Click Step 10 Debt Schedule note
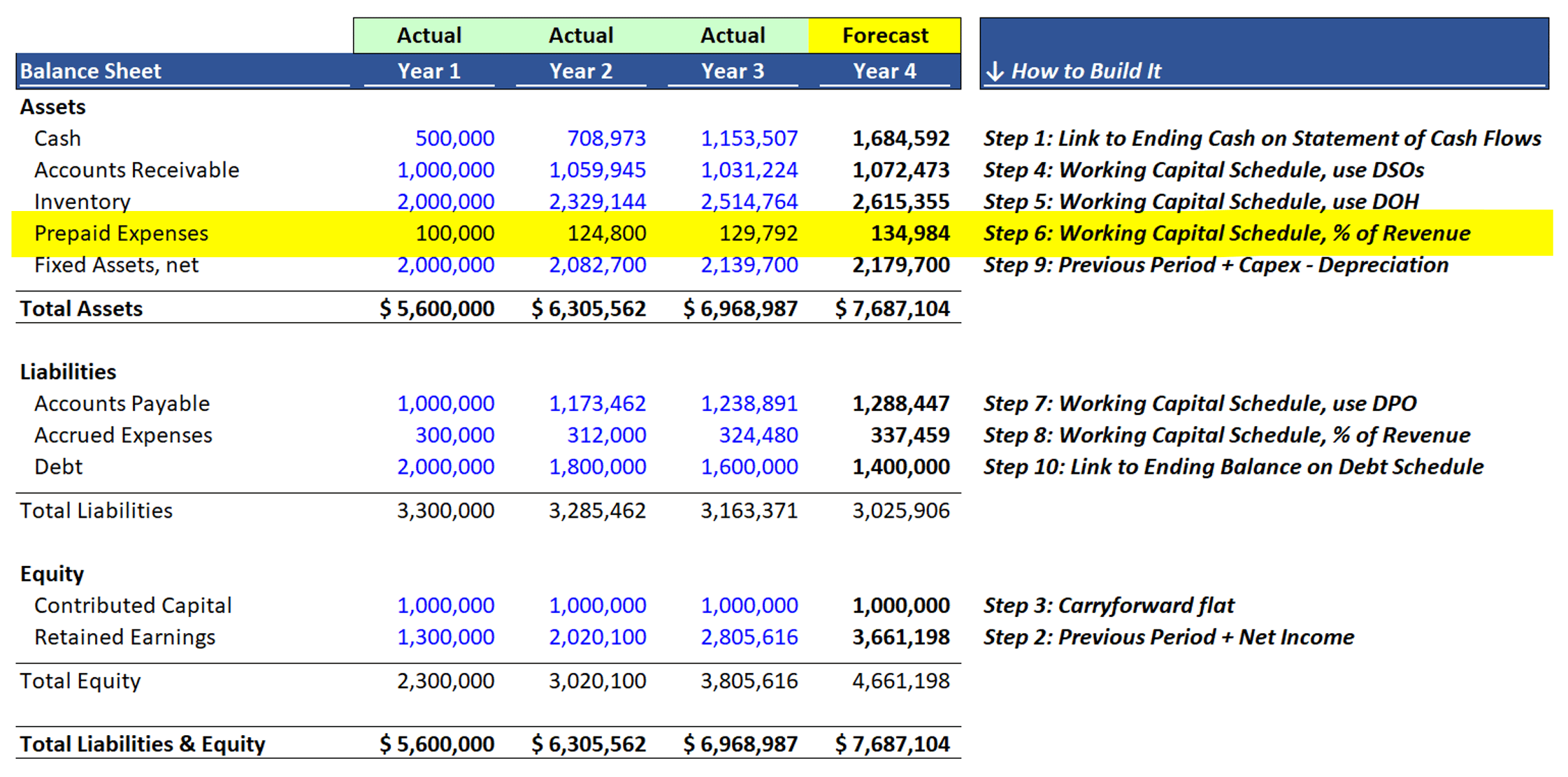The height and width of the screenshot is (777, 1568). click(1232, 467)
